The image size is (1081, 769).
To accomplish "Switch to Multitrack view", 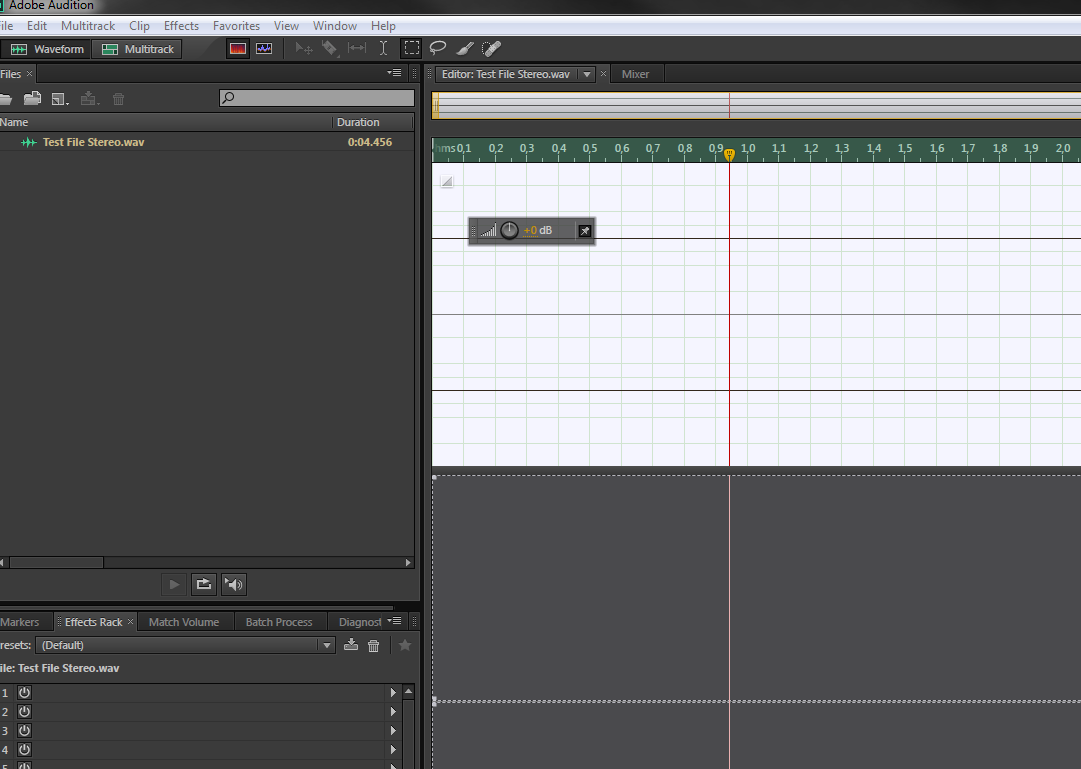I will [x=138, y=49].
